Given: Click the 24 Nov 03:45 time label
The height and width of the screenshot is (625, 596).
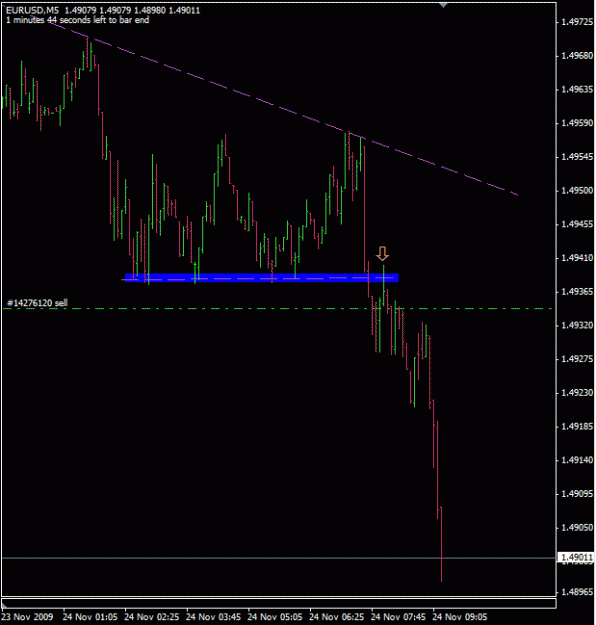Looking at the screenshot, I should point(214,617).
